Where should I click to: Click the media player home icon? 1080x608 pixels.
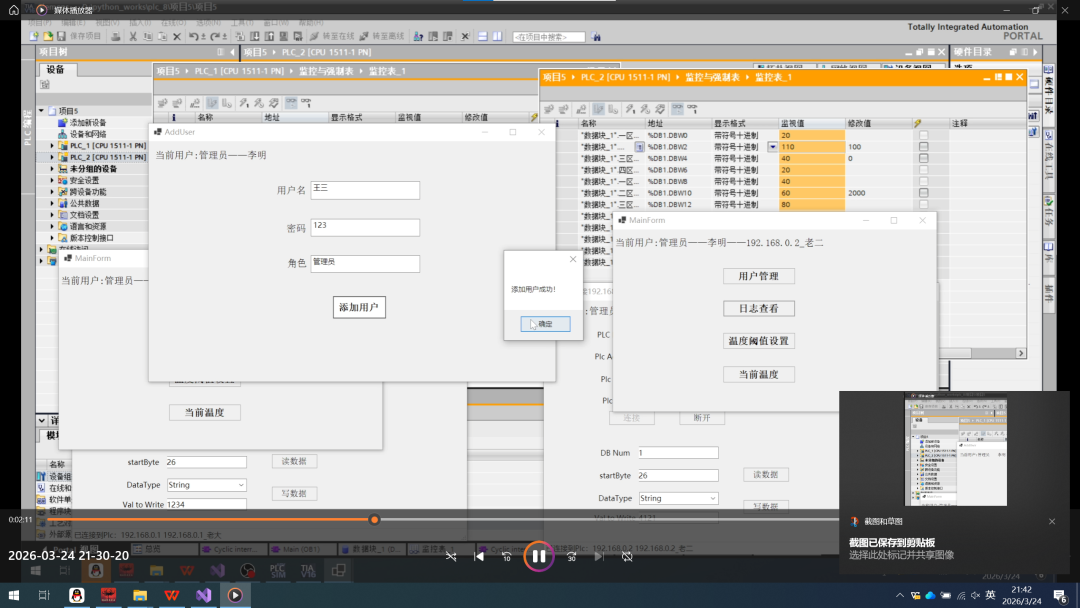14,10
